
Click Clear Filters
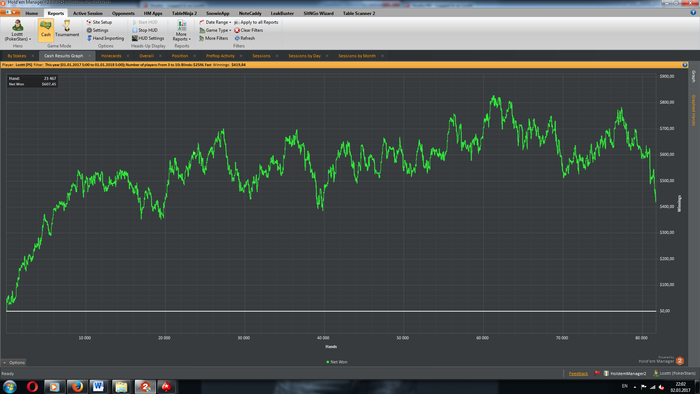(249, 30)
